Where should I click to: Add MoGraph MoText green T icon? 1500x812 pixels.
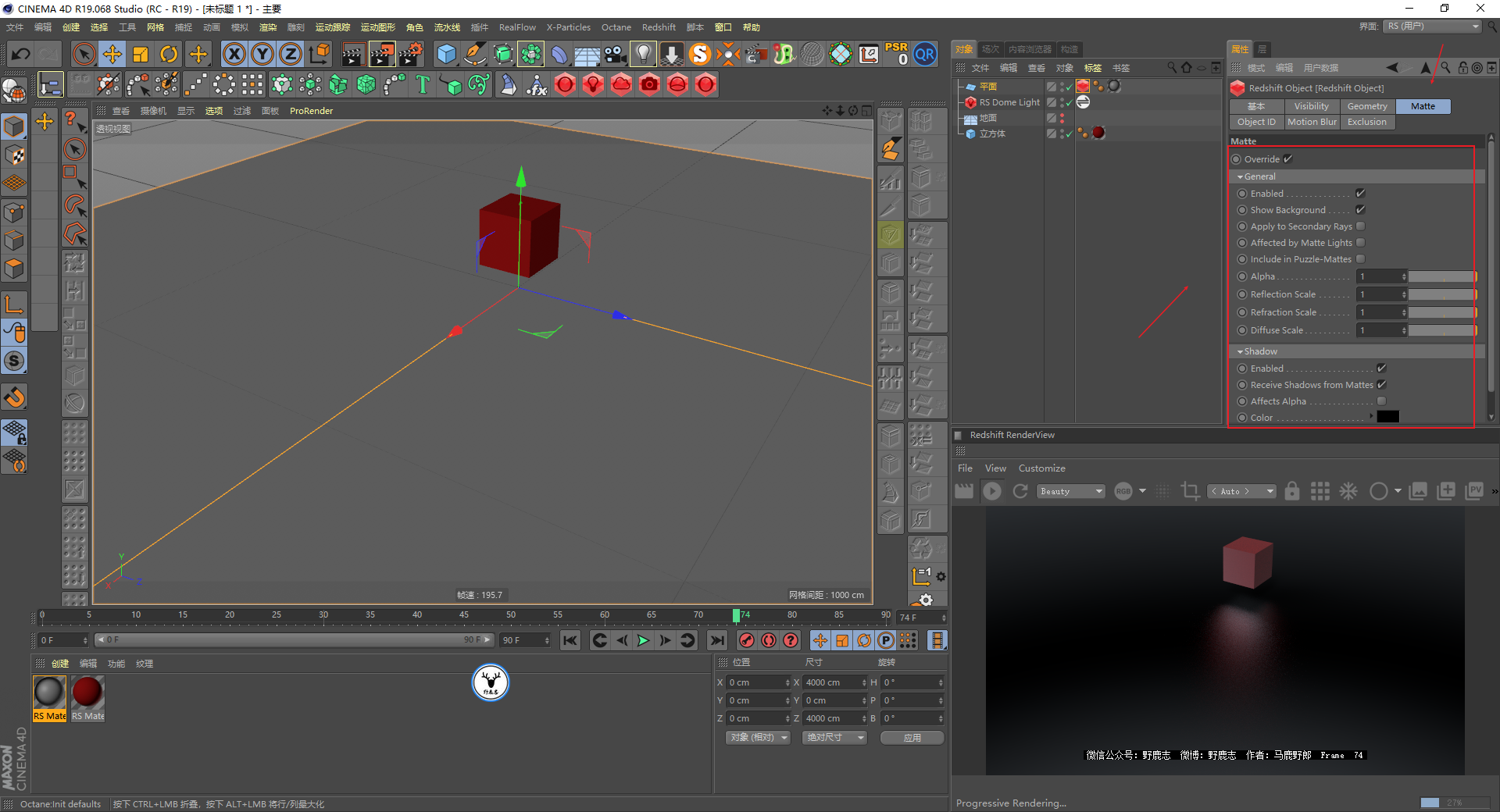click(423, 84)
